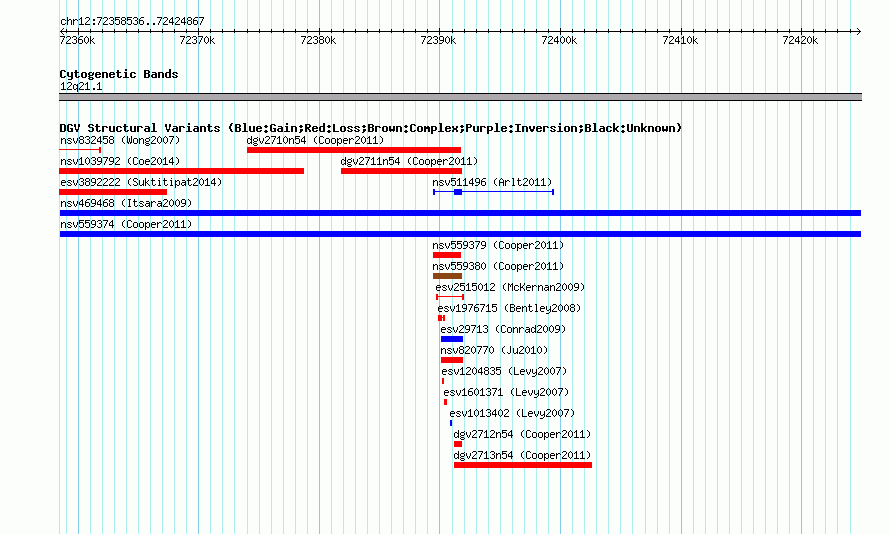Click the 12q21.1 band label
This screenshot has width=890, height=534.
click(x=81, y=86)
